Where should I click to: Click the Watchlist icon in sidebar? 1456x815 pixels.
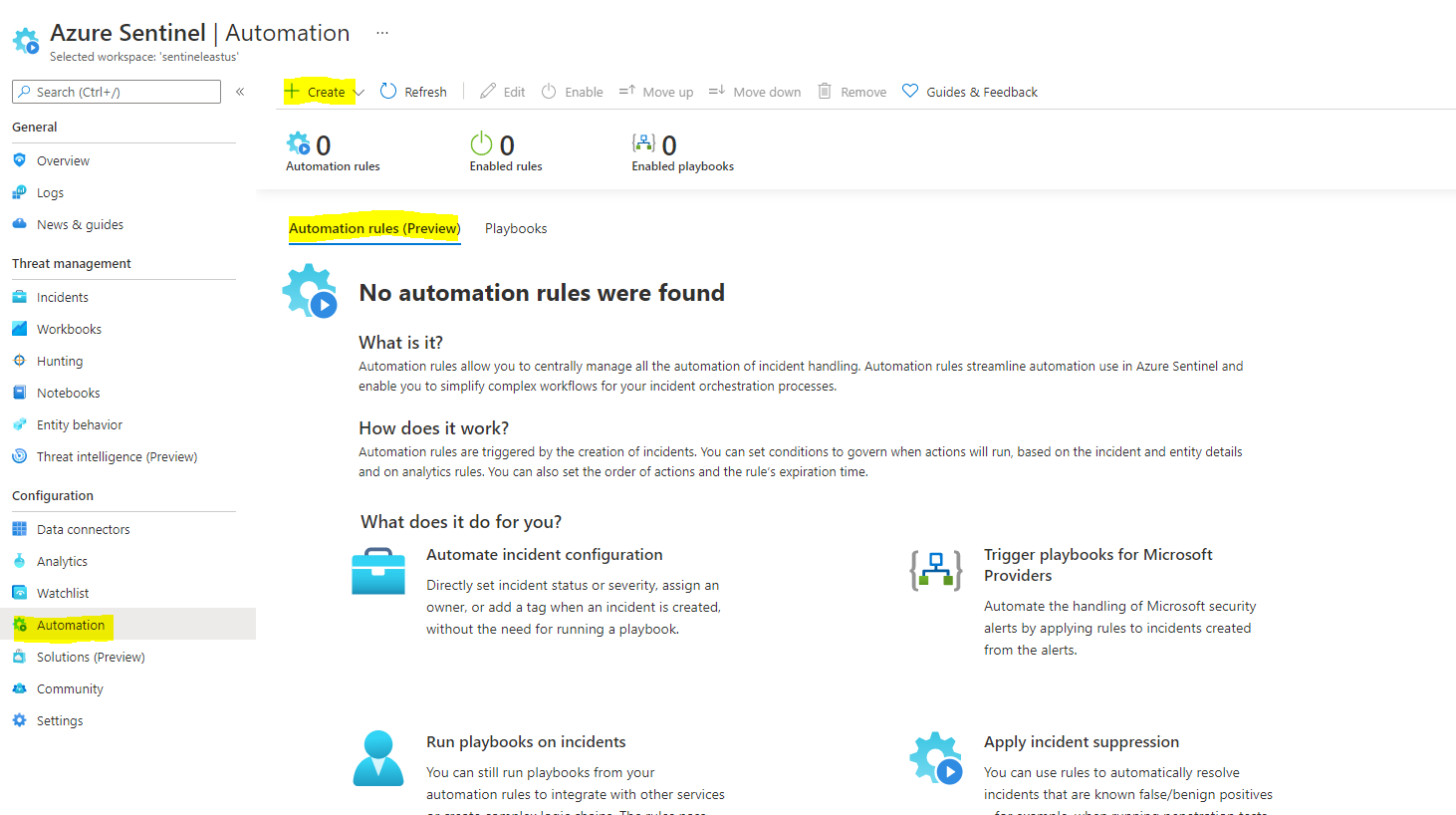click(x=19, y=593)
